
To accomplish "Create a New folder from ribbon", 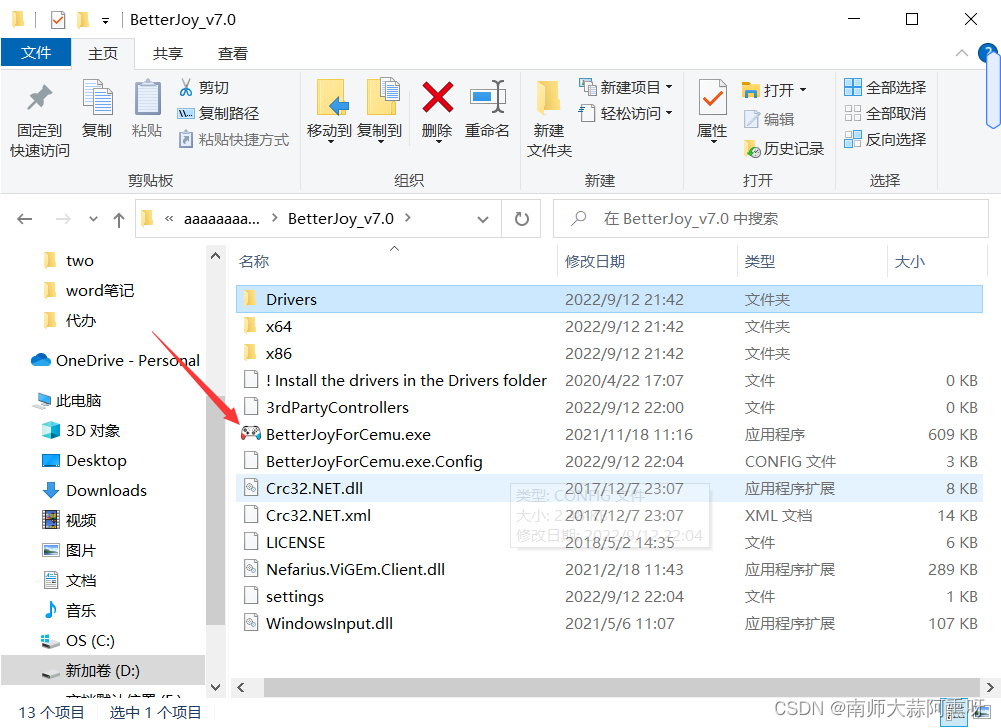I will (549, 119).
